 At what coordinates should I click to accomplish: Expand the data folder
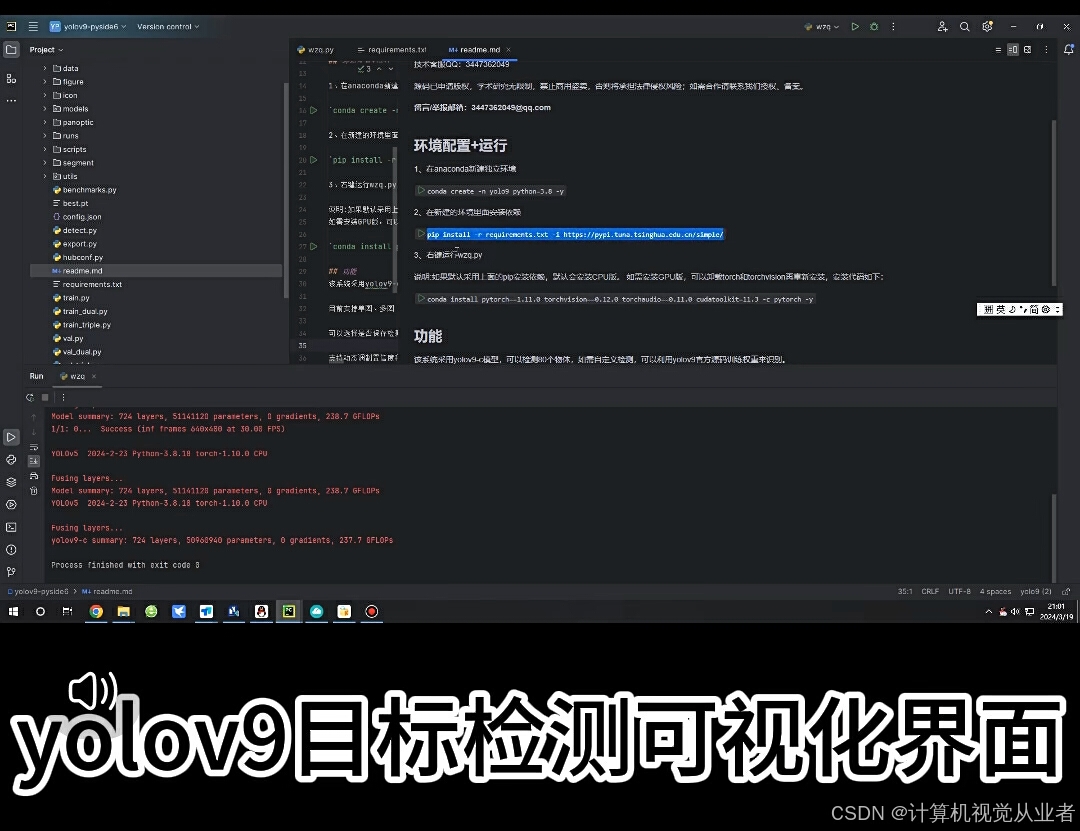45,68
